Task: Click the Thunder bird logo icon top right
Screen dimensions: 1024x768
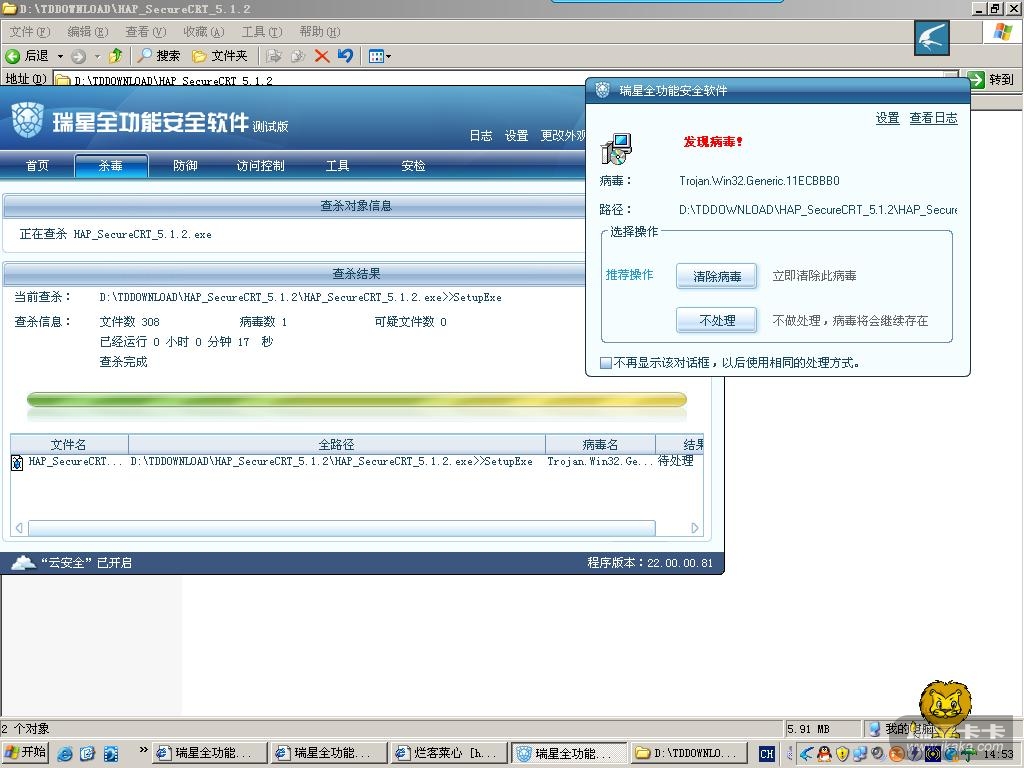Action: (932, 38)
